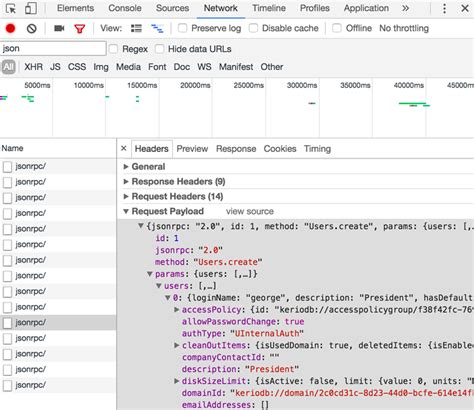This screenshot has width=474, height=410.
Task: Close the request details pane
Action: 124,148
